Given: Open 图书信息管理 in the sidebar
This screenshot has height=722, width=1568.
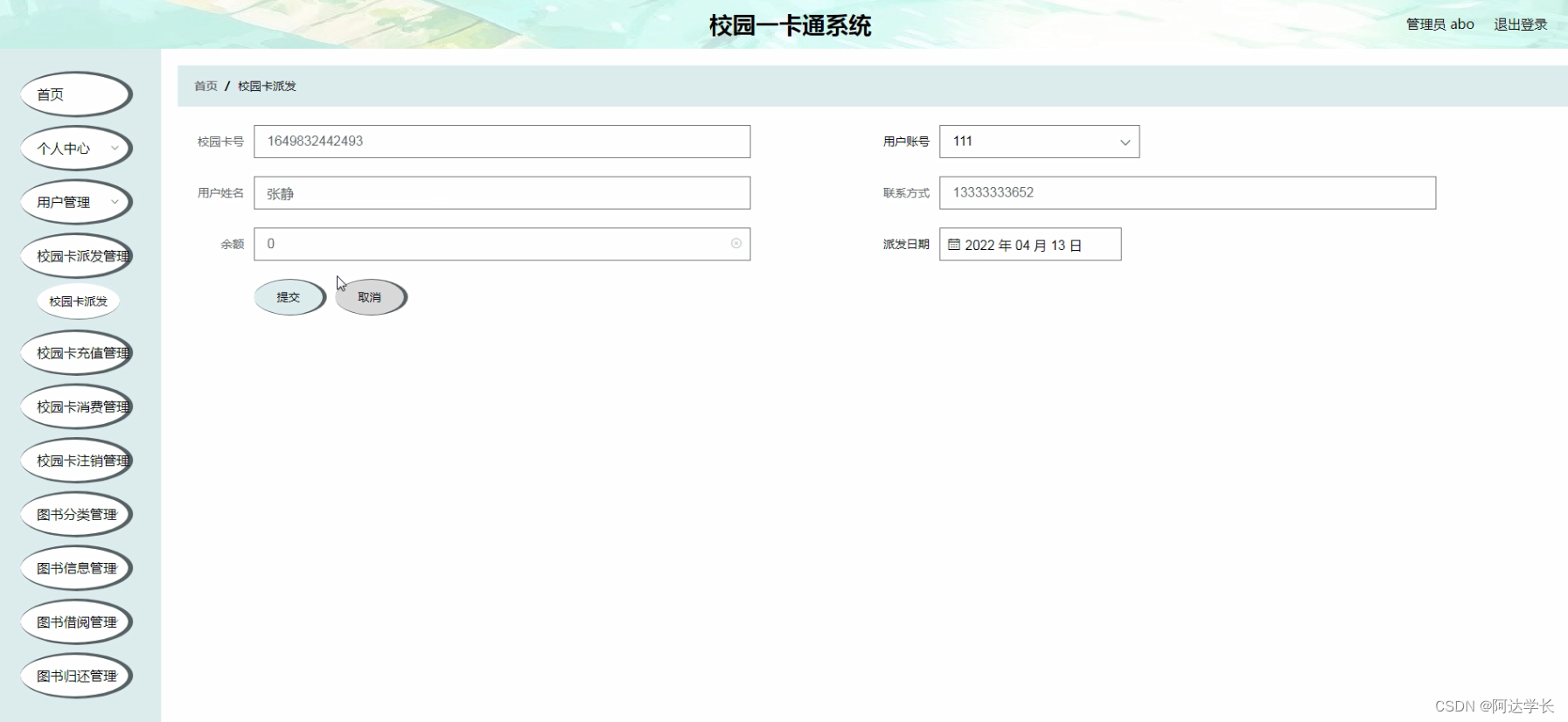Looking at the screenshot, I should [76, 568].
